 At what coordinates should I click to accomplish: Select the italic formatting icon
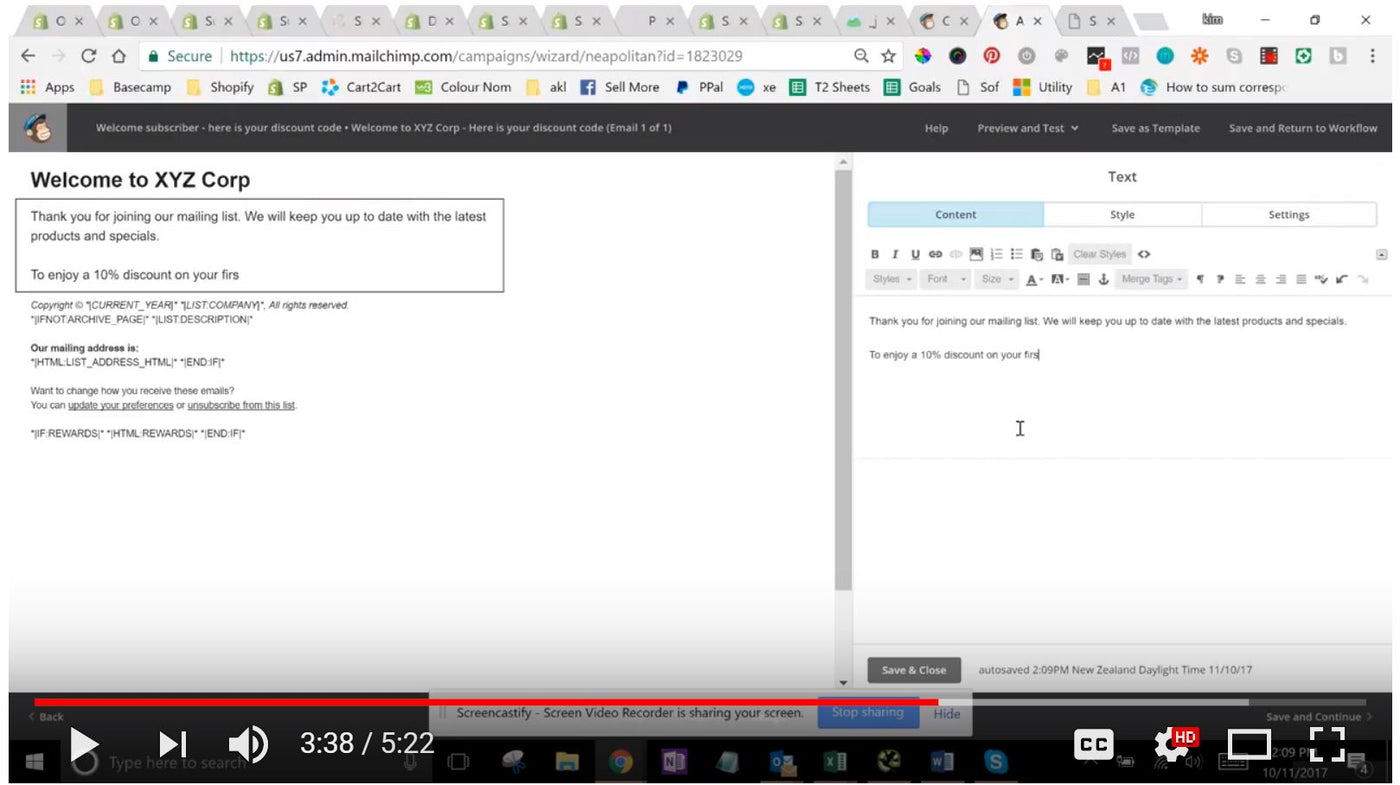895,254
